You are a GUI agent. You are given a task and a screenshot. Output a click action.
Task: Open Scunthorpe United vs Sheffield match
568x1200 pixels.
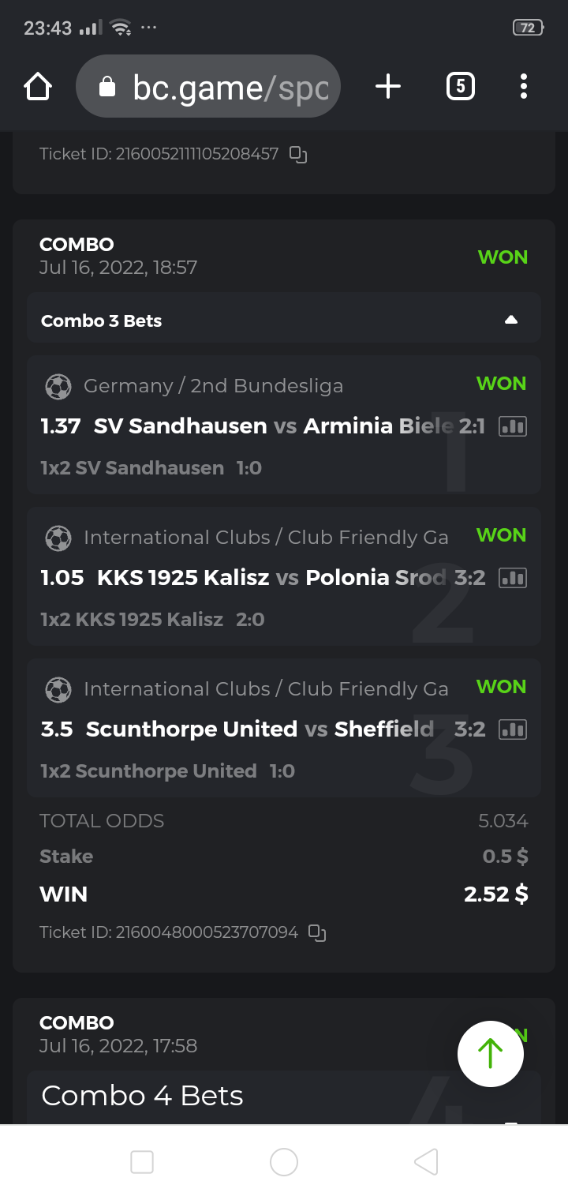tap(263, 729)
